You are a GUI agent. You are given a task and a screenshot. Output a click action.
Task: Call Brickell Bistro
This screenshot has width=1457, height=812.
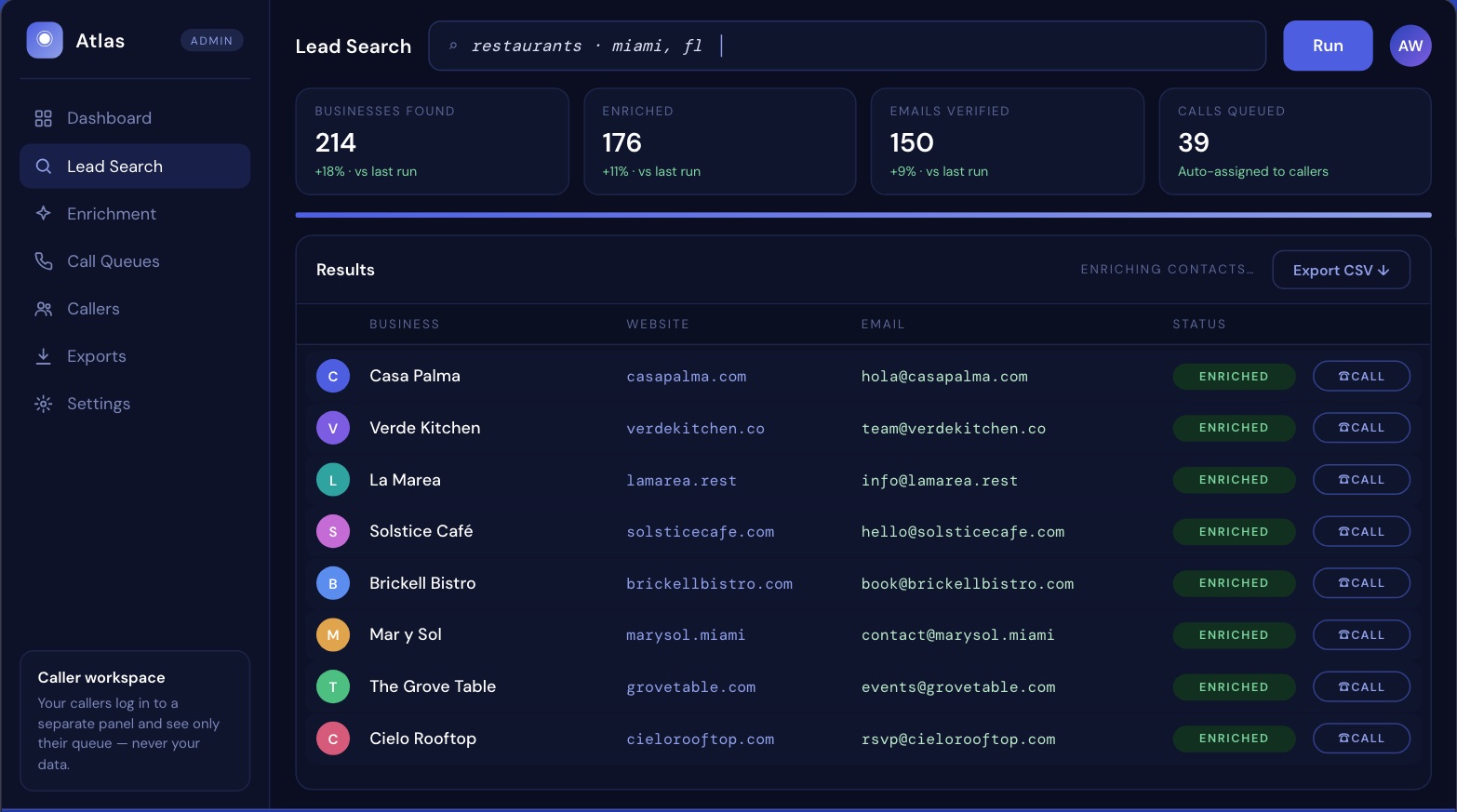(x=1361, y=583)
